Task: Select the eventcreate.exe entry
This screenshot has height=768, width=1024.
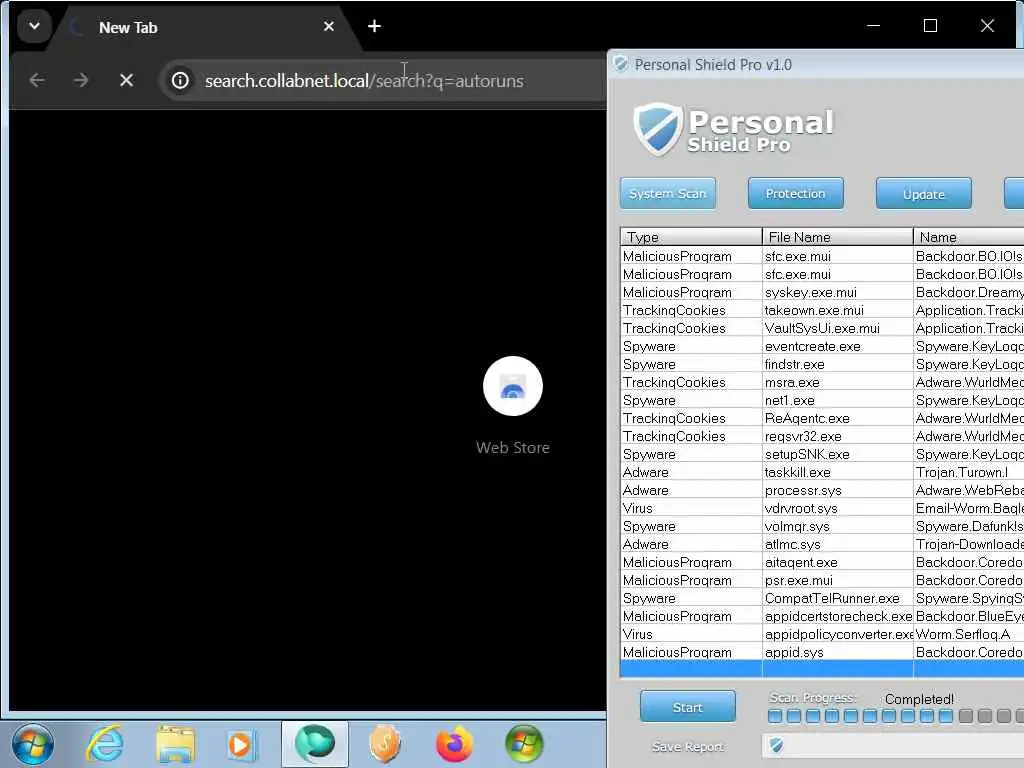Action: [822, 347]
